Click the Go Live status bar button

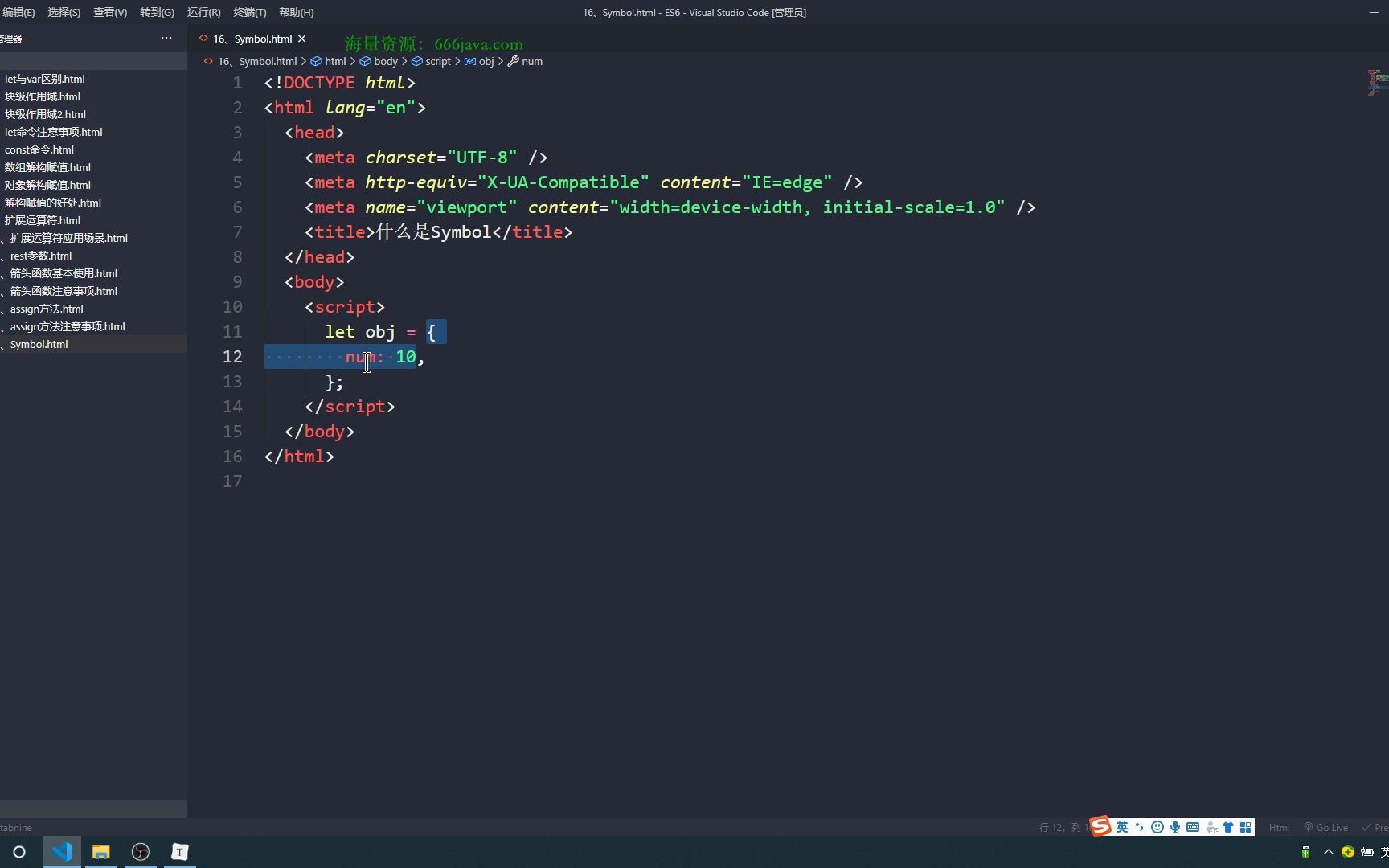point(1325,827)
